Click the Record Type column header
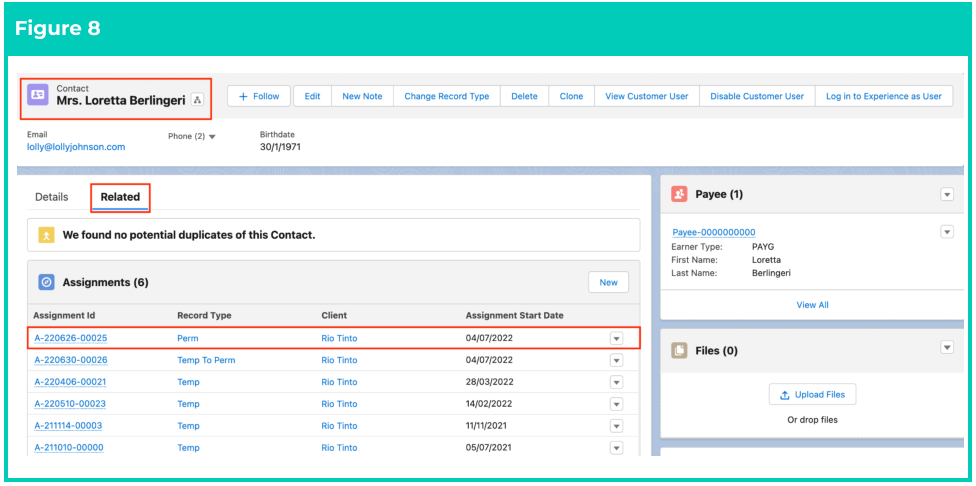 tap(204, 315)
